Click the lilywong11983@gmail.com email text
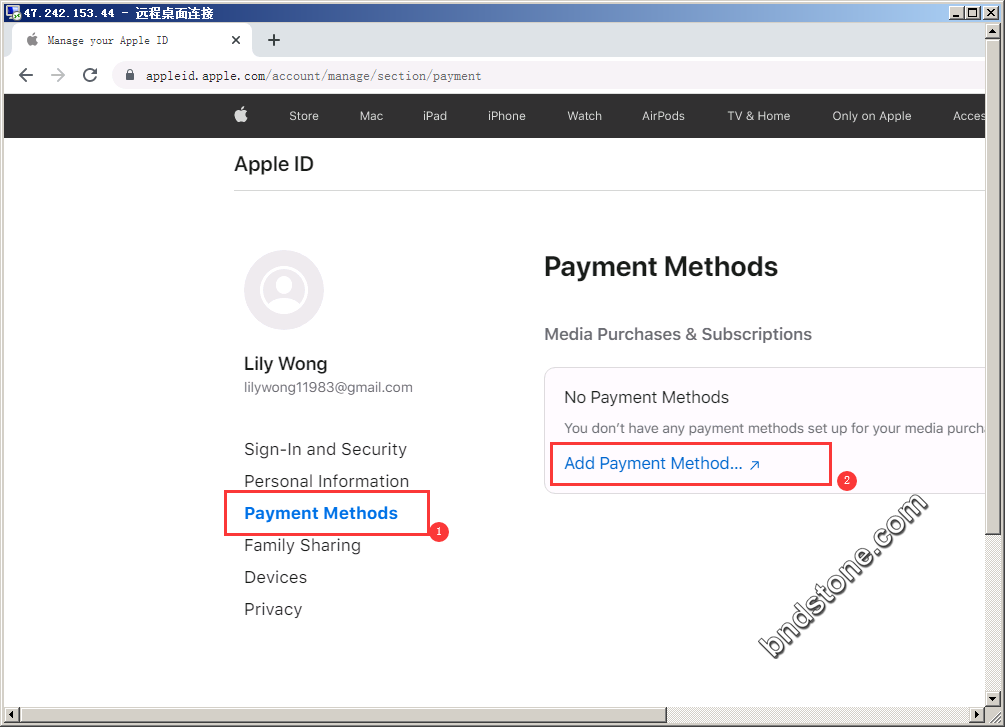This screenshot has height=727, width=1005. 328,387
